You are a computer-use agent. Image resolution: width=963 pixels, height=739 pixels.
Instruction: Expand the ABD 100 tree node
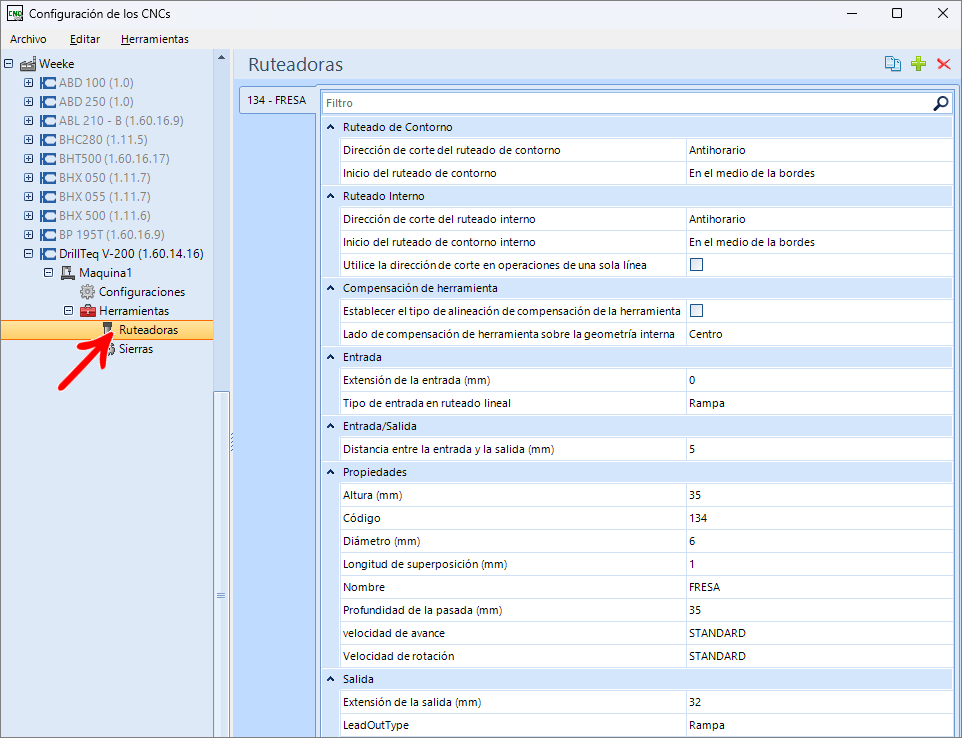coord(28,82)
